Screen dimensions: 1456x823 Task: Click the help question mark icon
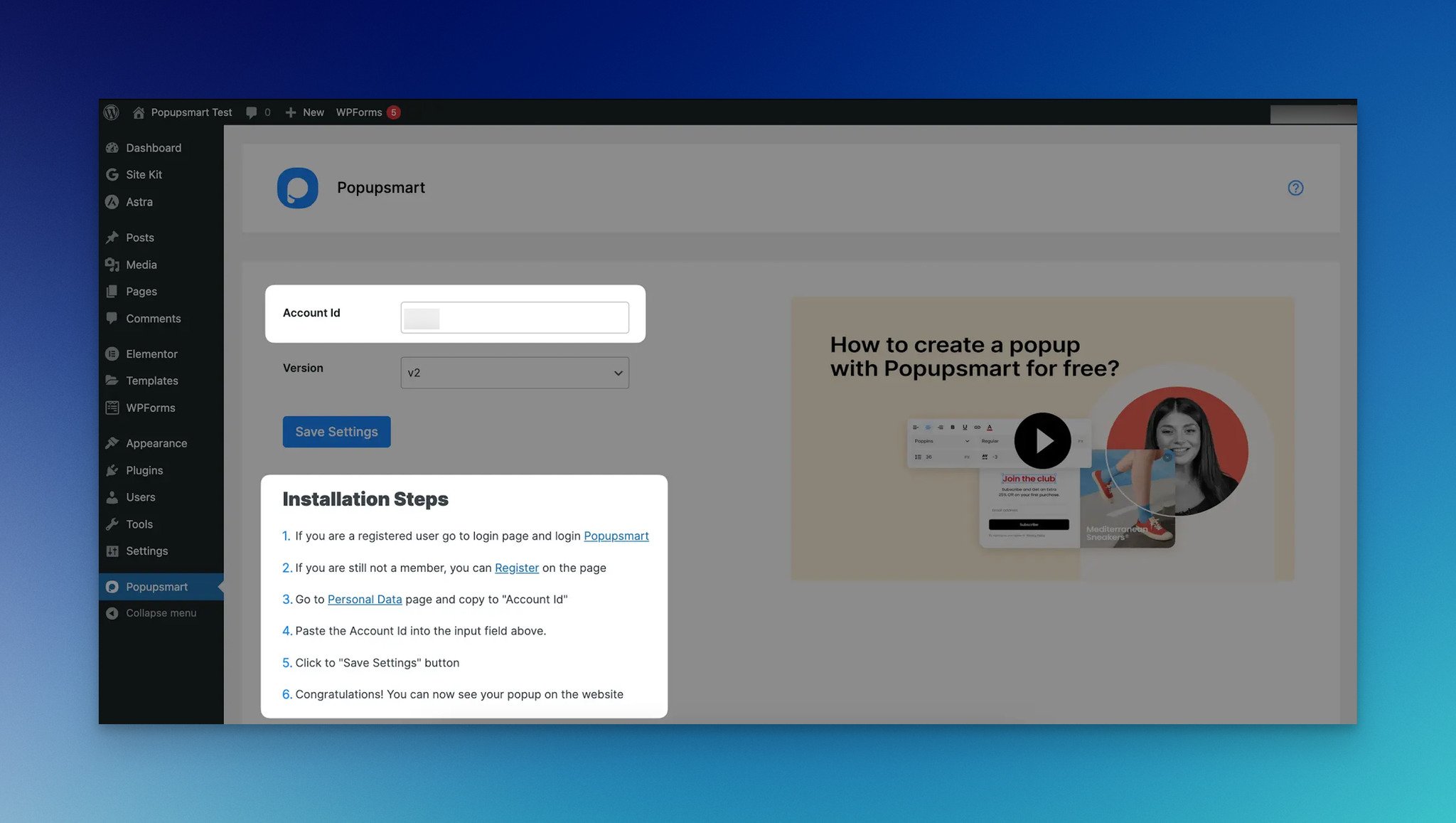tap(1296, 188)
